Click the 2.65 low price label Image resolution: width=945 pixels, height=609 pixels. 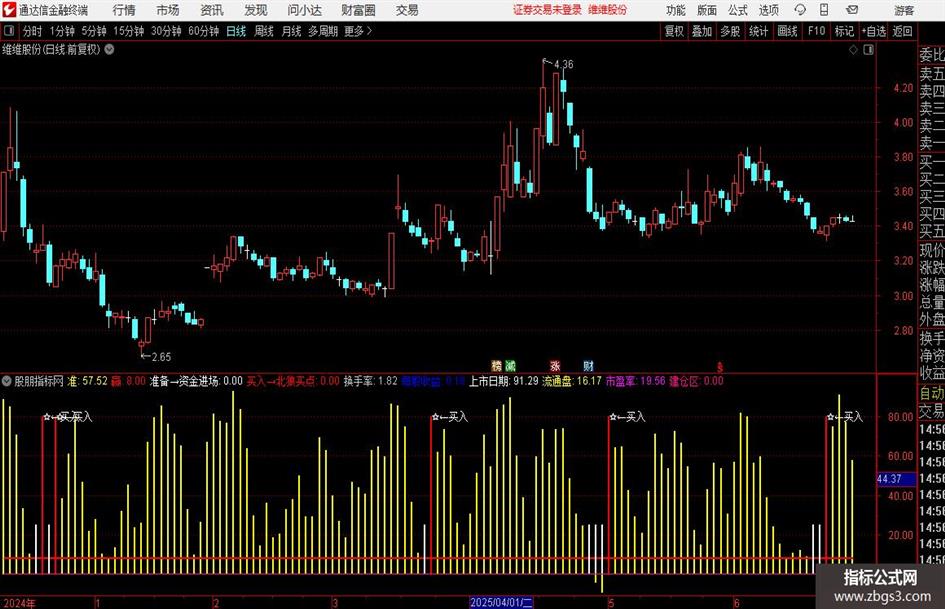click(161, 357)
